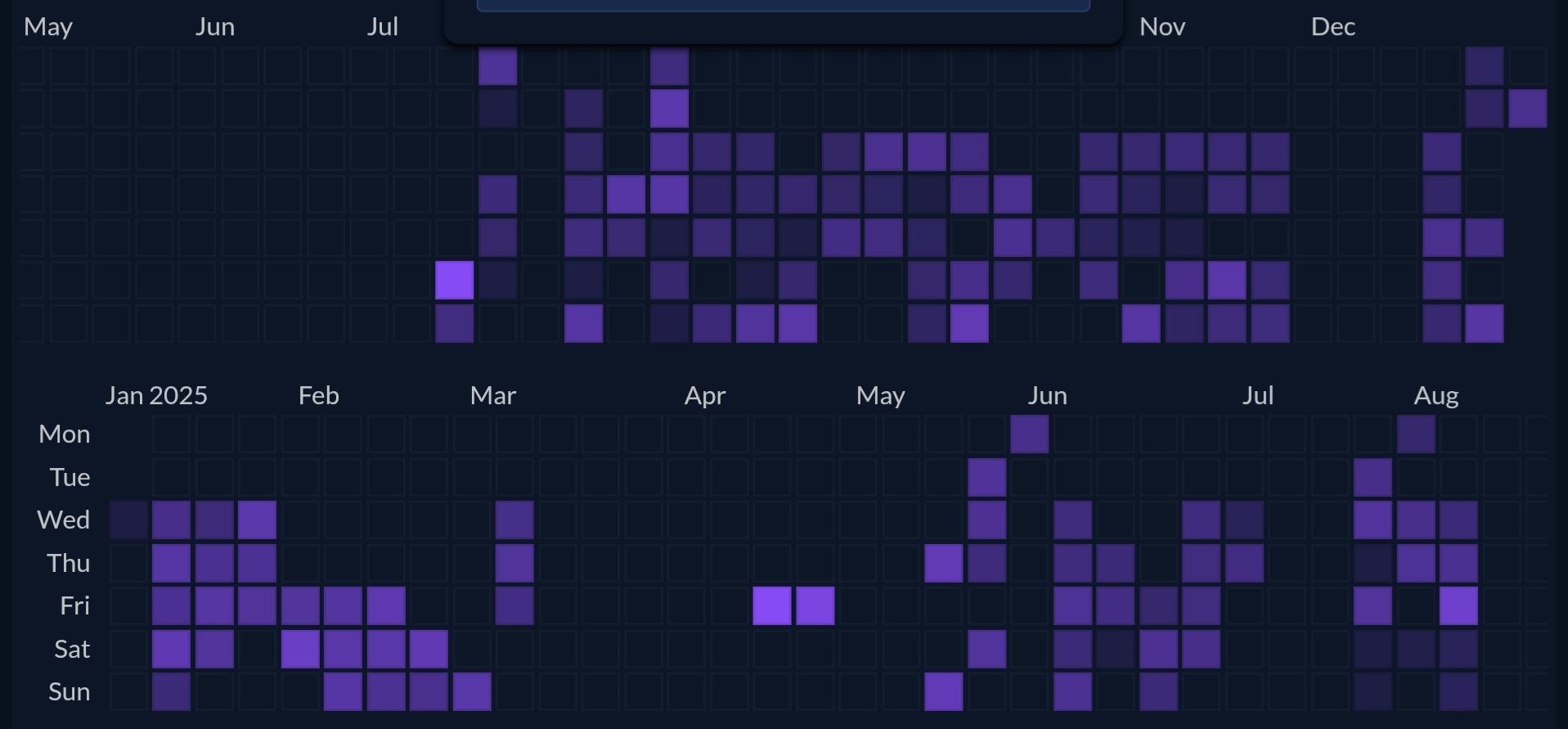Image resolution: width=1568 pixels, height=729 pixels.
Task: Click the Feb month label
Action: click(x=318, y=396)
